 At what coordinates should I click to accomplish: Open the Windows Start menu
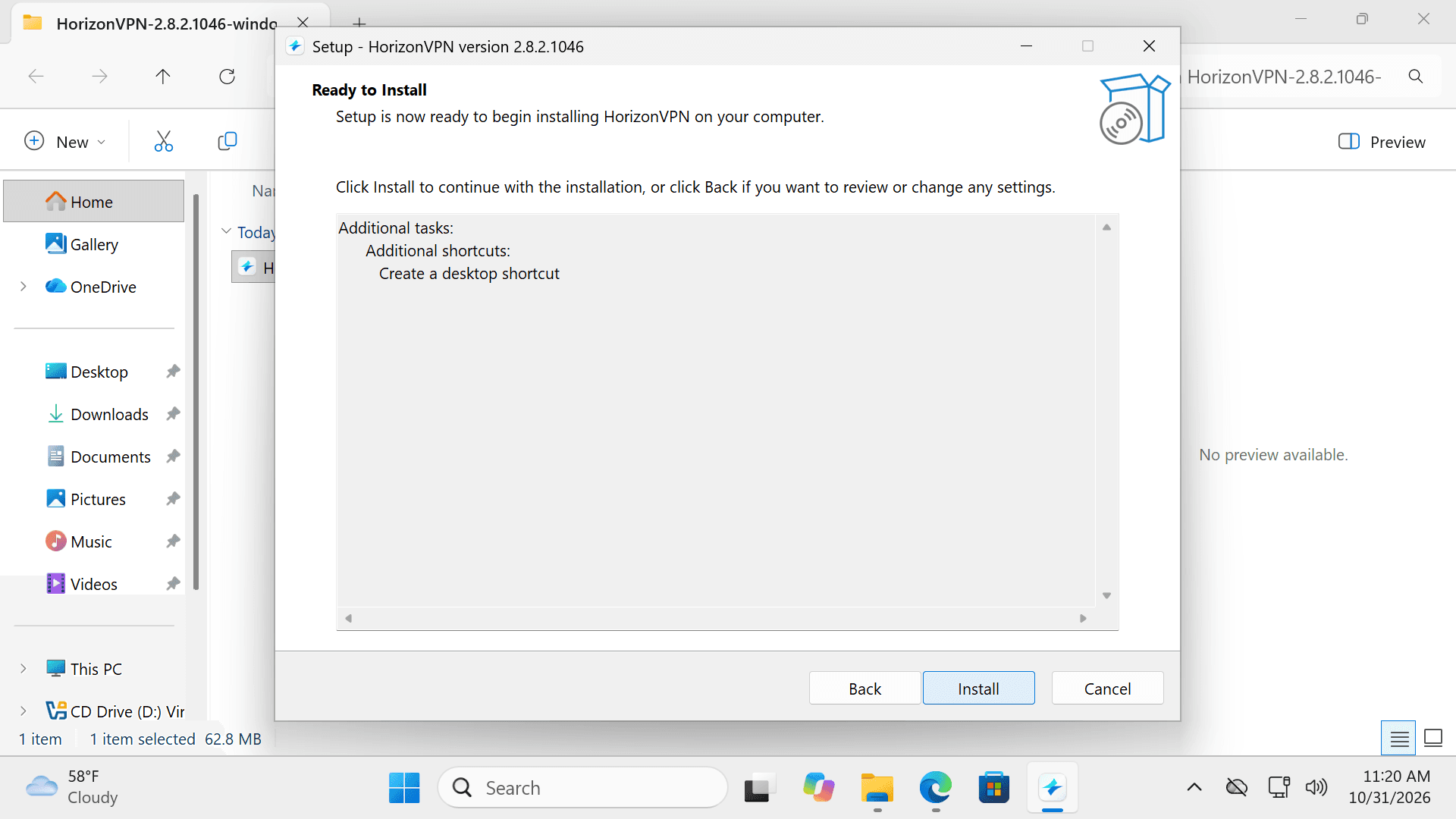(404, 788)
